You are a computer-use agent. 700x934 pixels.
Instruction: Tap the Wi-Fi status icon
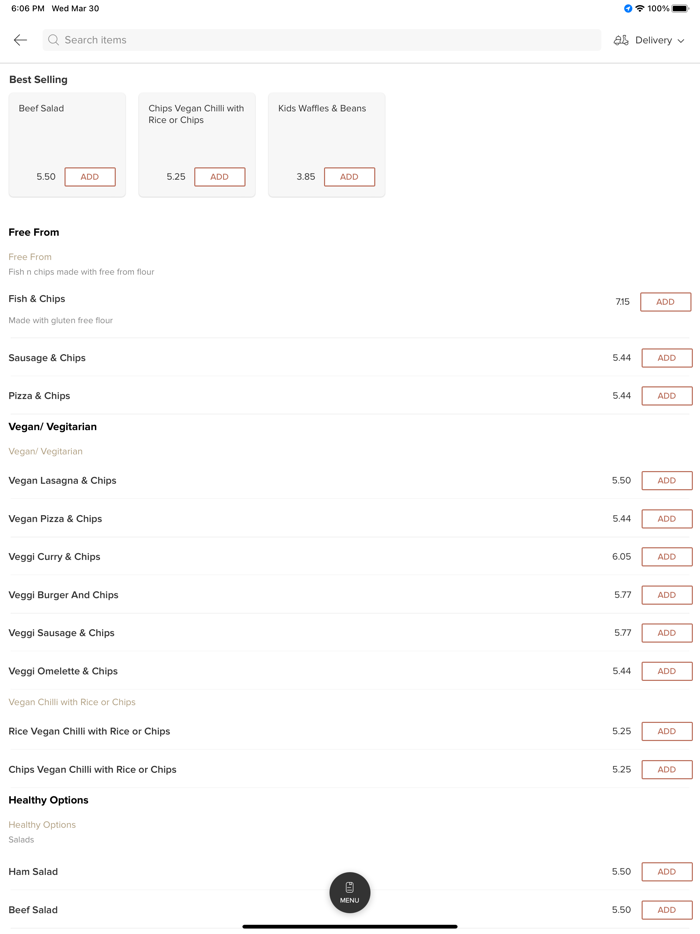640,9
